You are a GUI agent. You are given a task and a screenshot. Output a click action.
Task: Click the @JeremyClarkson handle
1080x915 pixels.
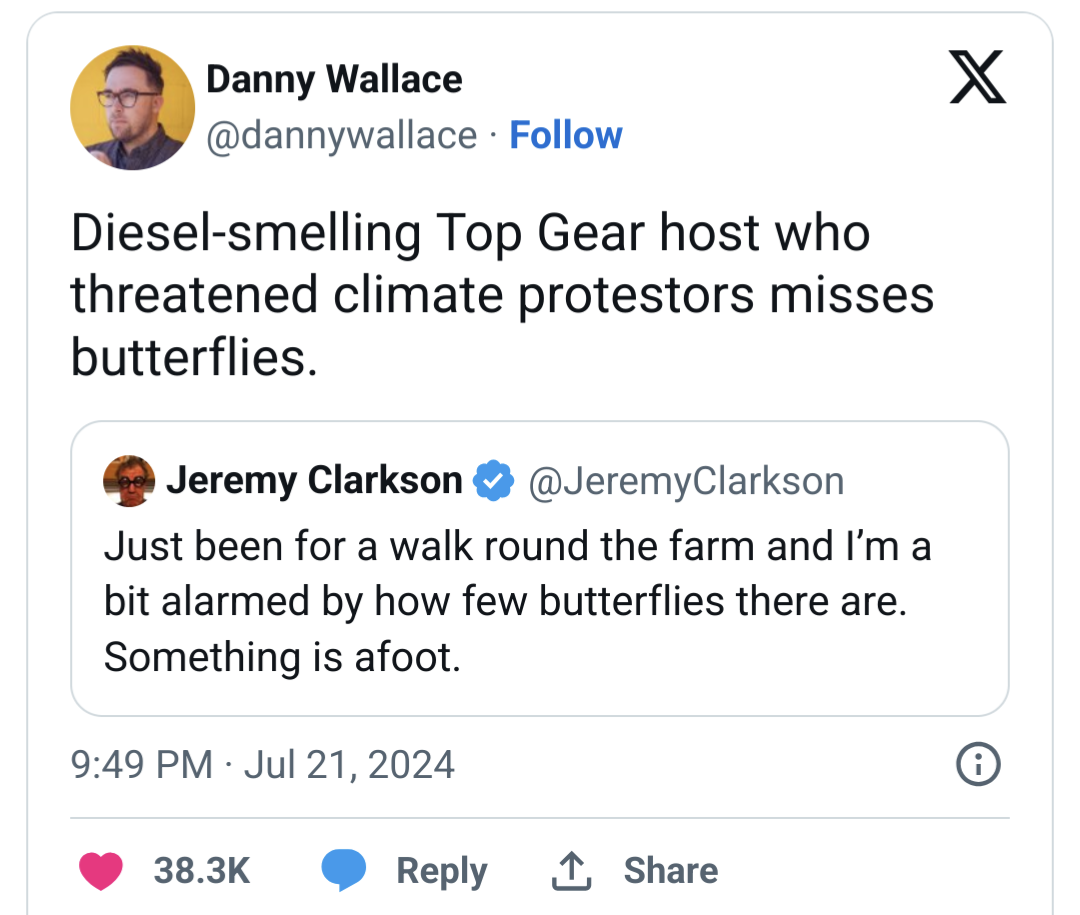[685, 481]
